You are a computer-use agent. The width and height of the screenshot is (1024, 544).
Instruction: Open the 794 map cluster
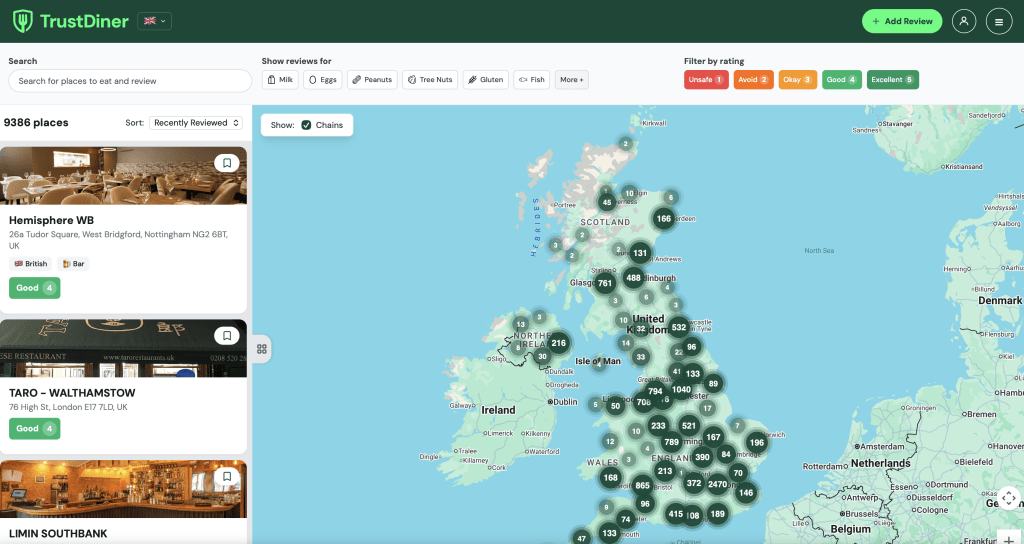[655, 391]
